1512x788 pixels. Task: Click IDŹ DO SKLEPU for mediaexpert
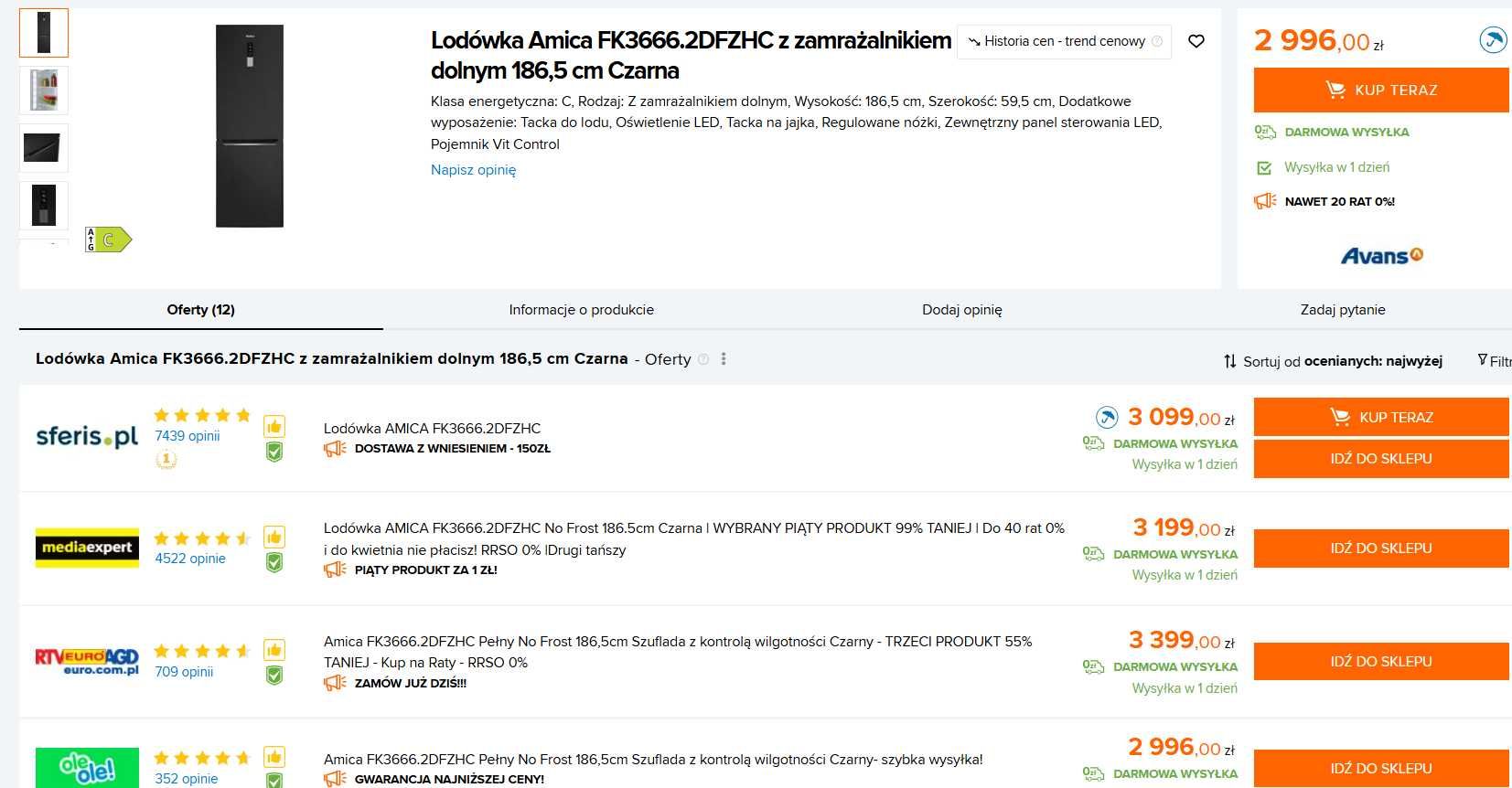(x=1381, y=548)
